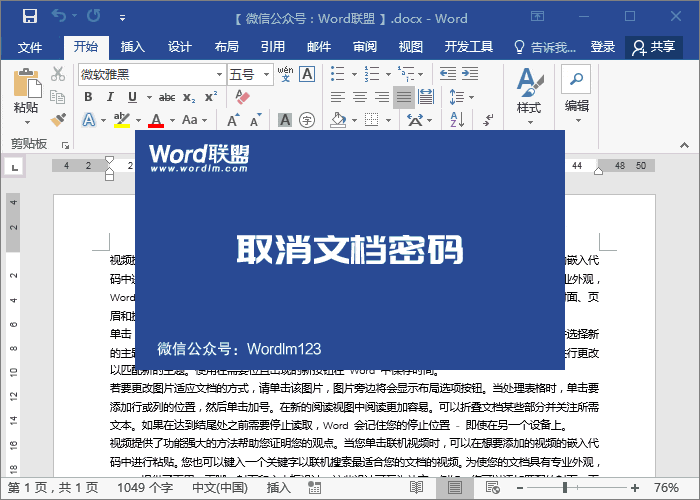The height and width of the screenshot is (500, 700).
Task: Click the Redo repeat icon
Action: click(94, 16)
